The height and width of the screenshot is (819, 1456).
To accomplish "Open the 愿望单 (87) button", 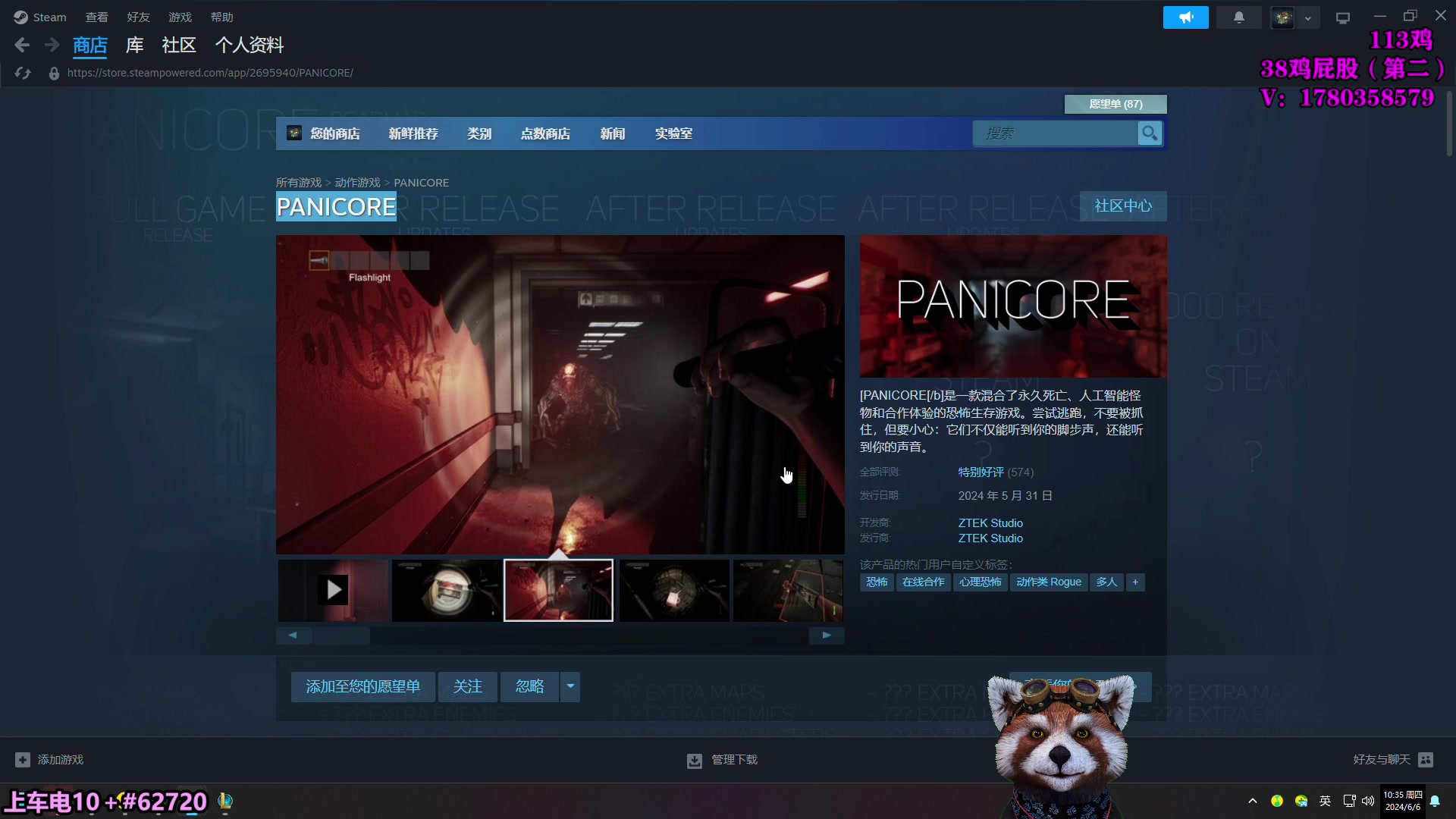I will [1116, 104].
